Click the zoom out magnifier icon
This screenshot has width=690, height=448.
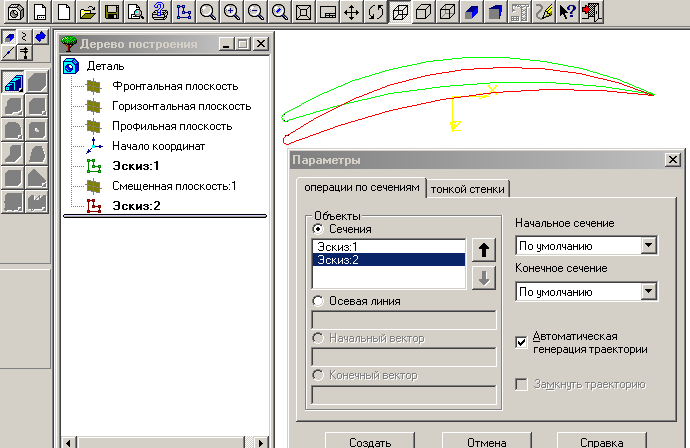click(x=255, y=12)
